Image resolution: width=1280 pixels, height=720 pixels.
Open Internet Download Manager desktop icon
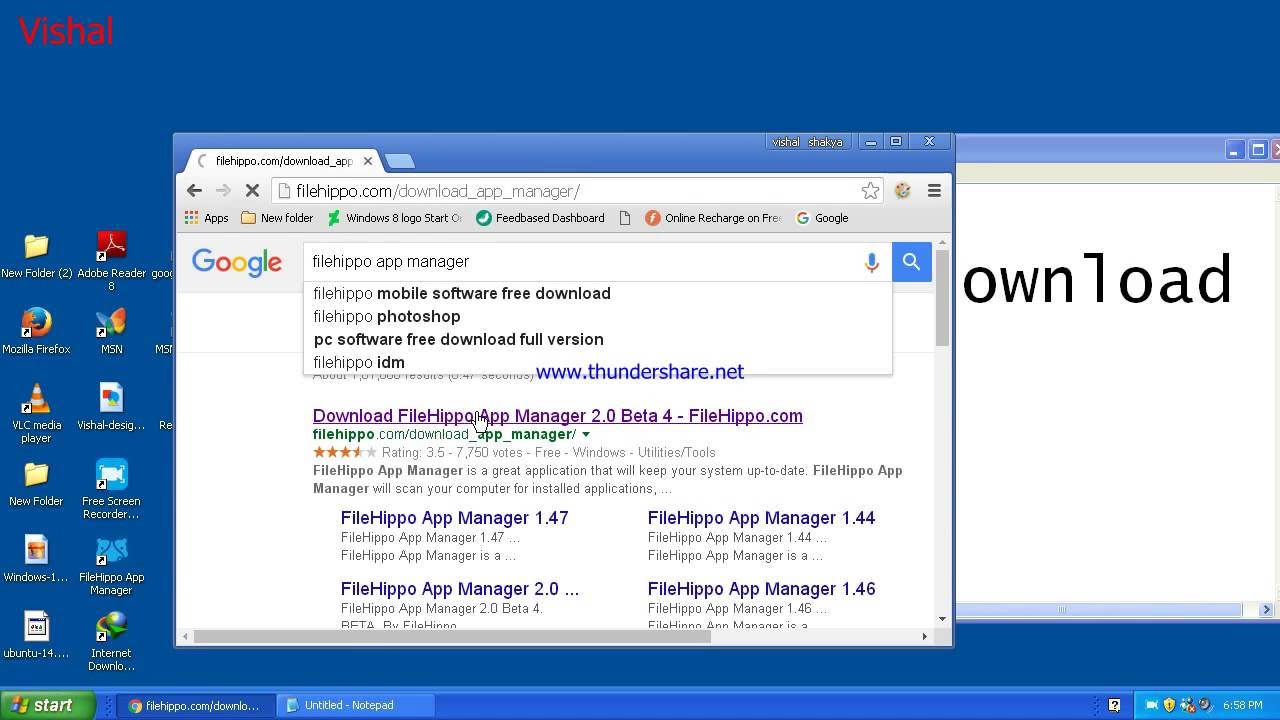tap(111, 642)
